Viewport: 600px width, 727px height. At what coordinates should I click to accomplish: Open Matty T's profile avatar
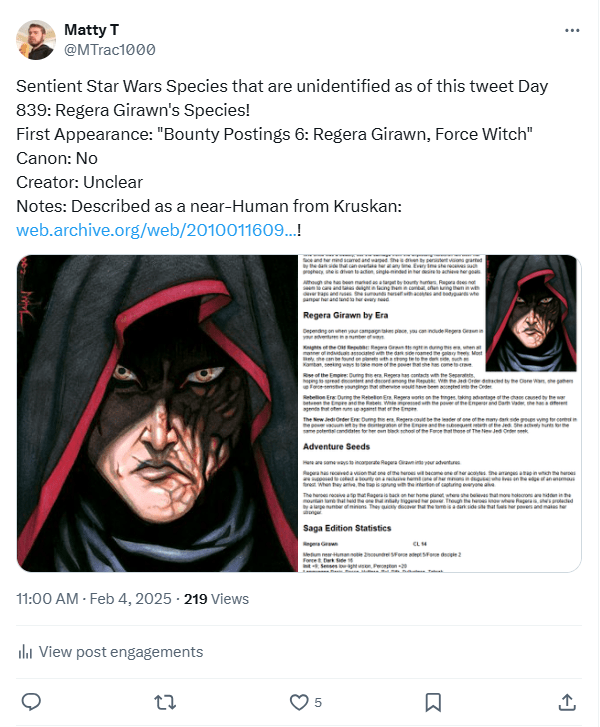[x=36, y=39]
